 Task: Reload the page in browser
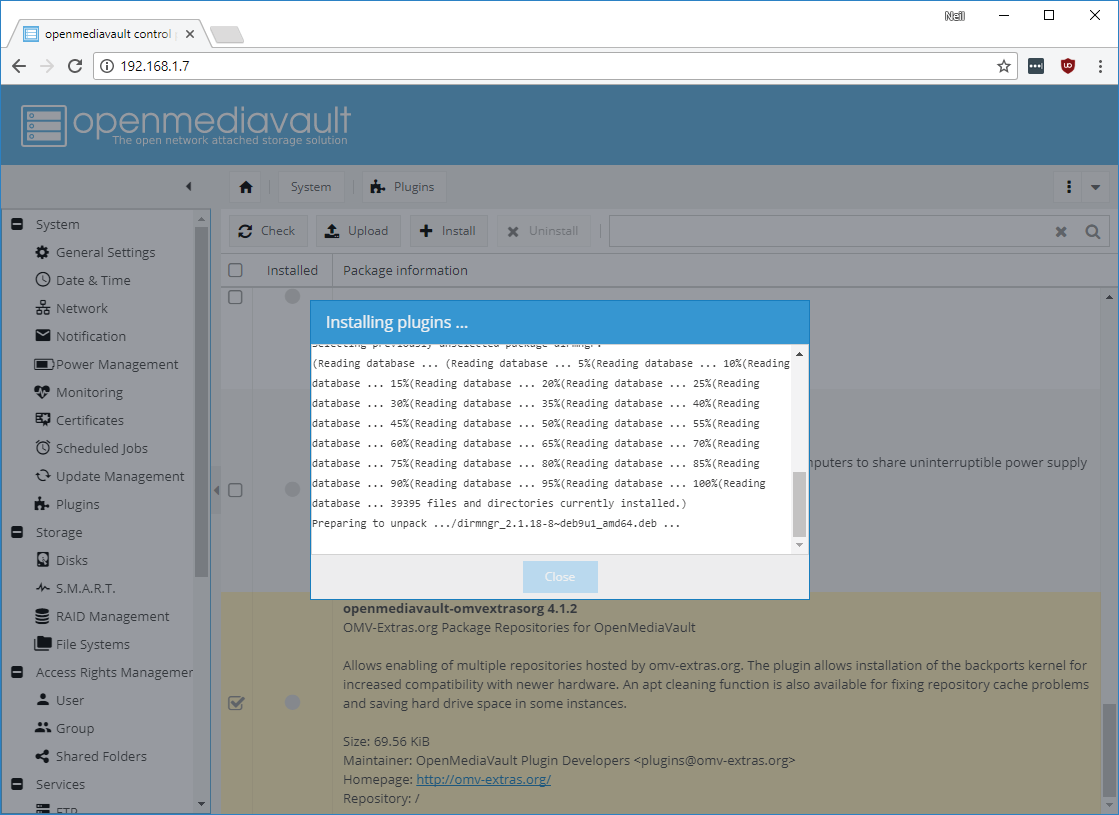[74, 66]
